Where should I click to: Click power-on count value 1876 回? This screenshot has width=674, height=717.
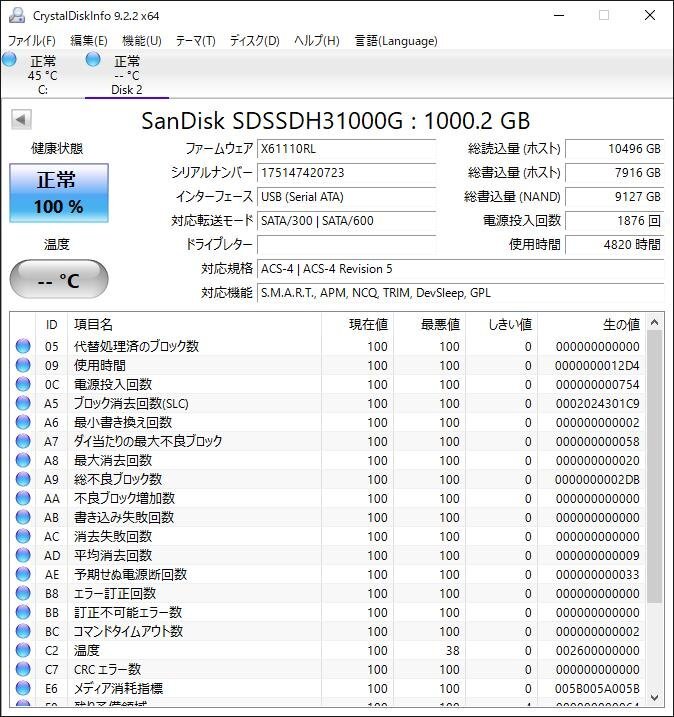[615, 221]
